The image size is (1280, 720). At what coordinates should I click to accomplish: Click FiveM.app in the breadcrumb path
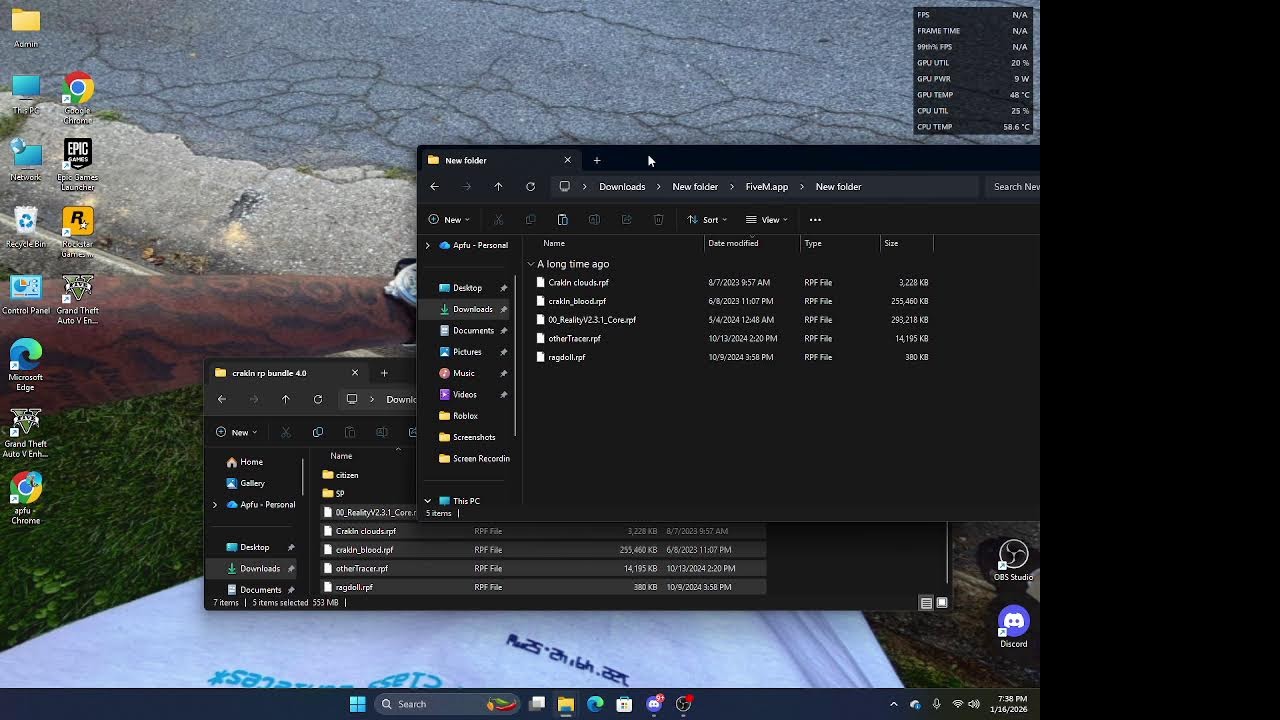pos(767,187)
